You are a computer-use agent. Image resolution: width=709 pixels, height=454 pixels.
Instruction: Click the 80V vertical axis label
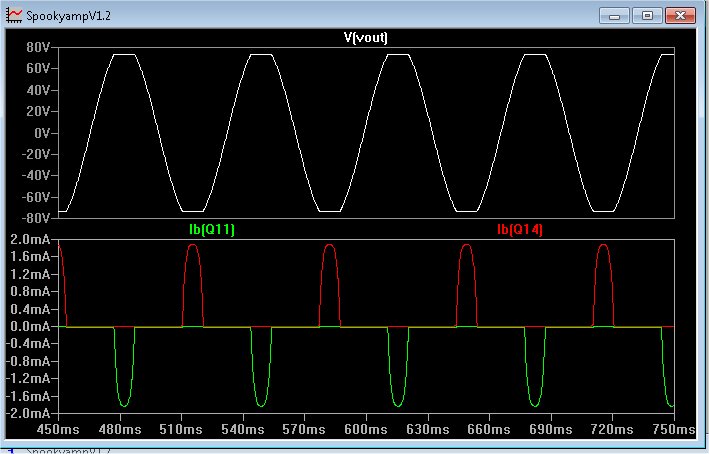[38, 47]
